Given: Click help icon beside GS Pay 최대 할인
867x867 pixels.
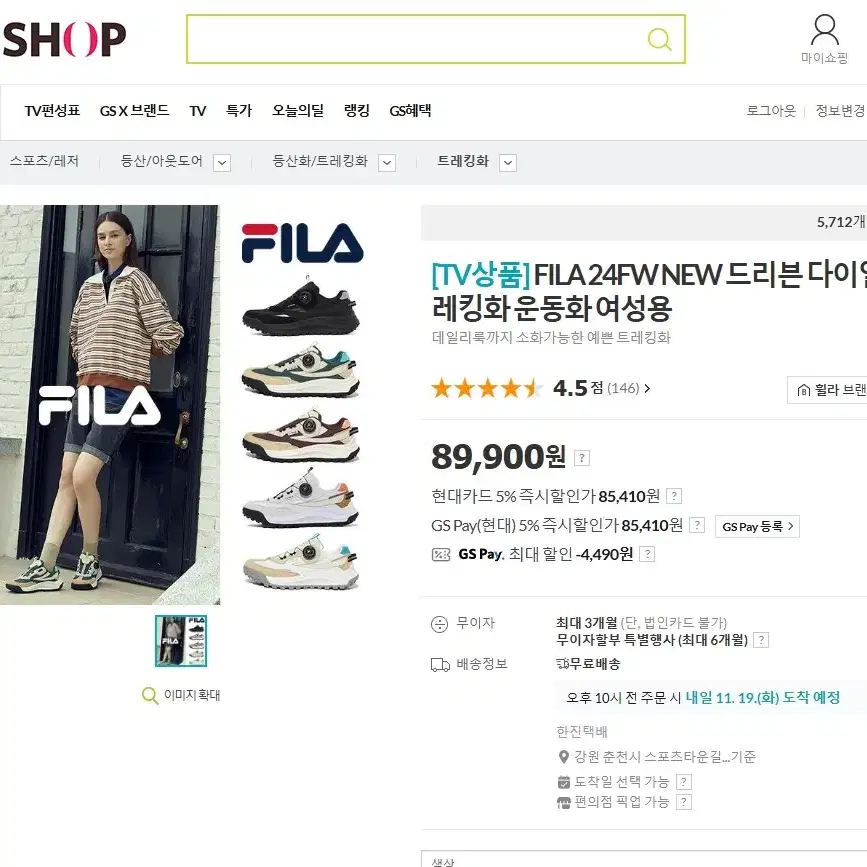Looking at the screenshot, I should click(x=647, y=554).
